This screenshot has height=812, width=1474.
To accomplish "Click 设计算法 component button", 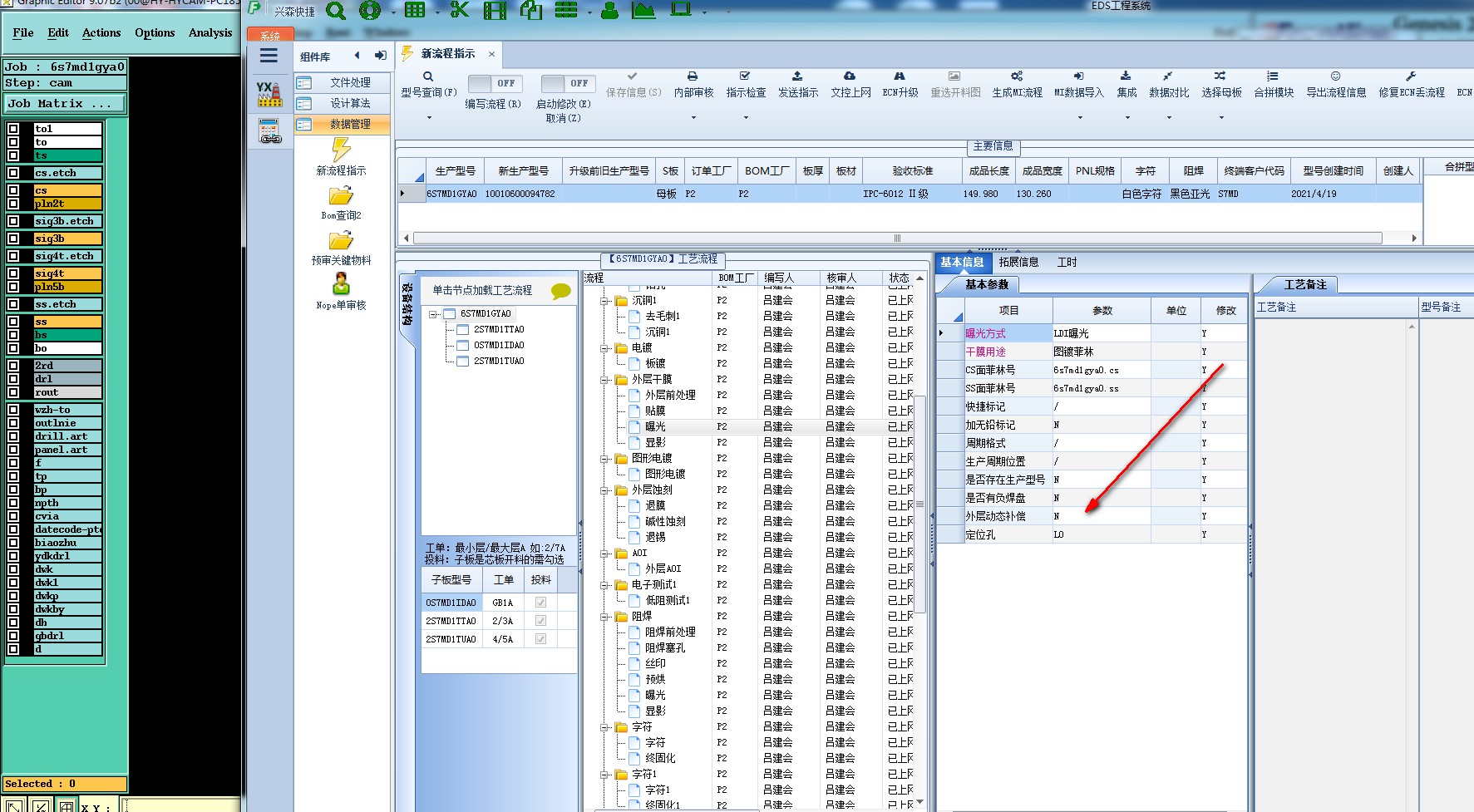I will coord(343,103).
